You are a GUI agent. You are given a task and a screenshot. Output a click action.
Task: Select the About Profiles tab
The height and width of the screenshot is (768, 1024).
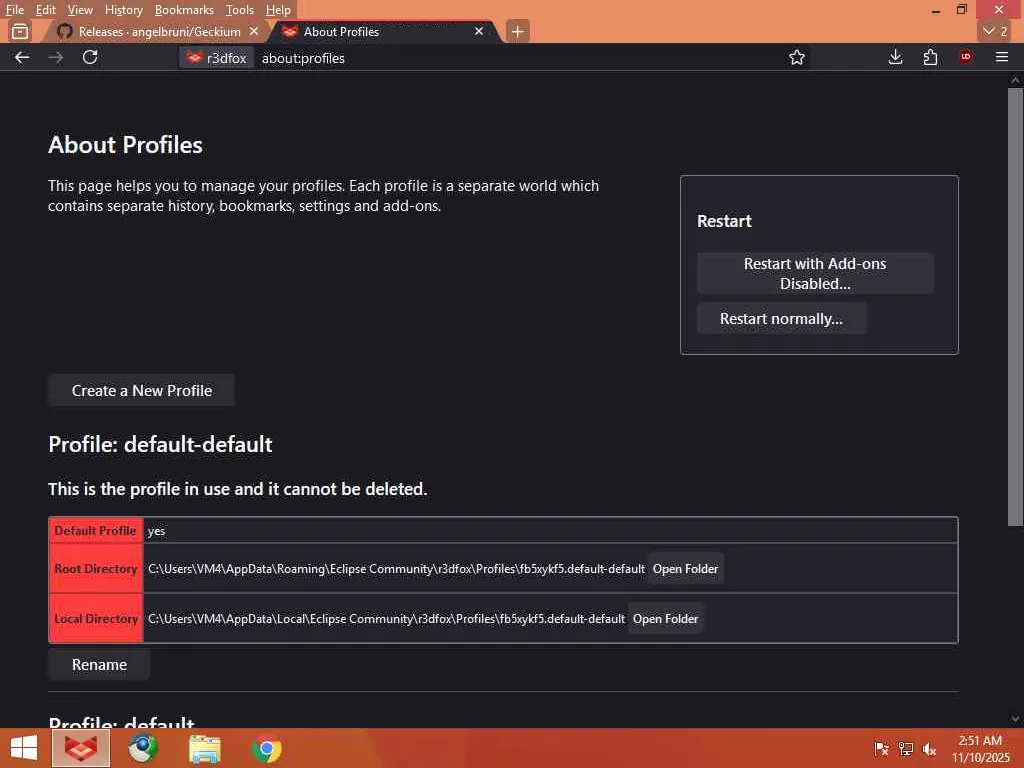tap(385, 31)
